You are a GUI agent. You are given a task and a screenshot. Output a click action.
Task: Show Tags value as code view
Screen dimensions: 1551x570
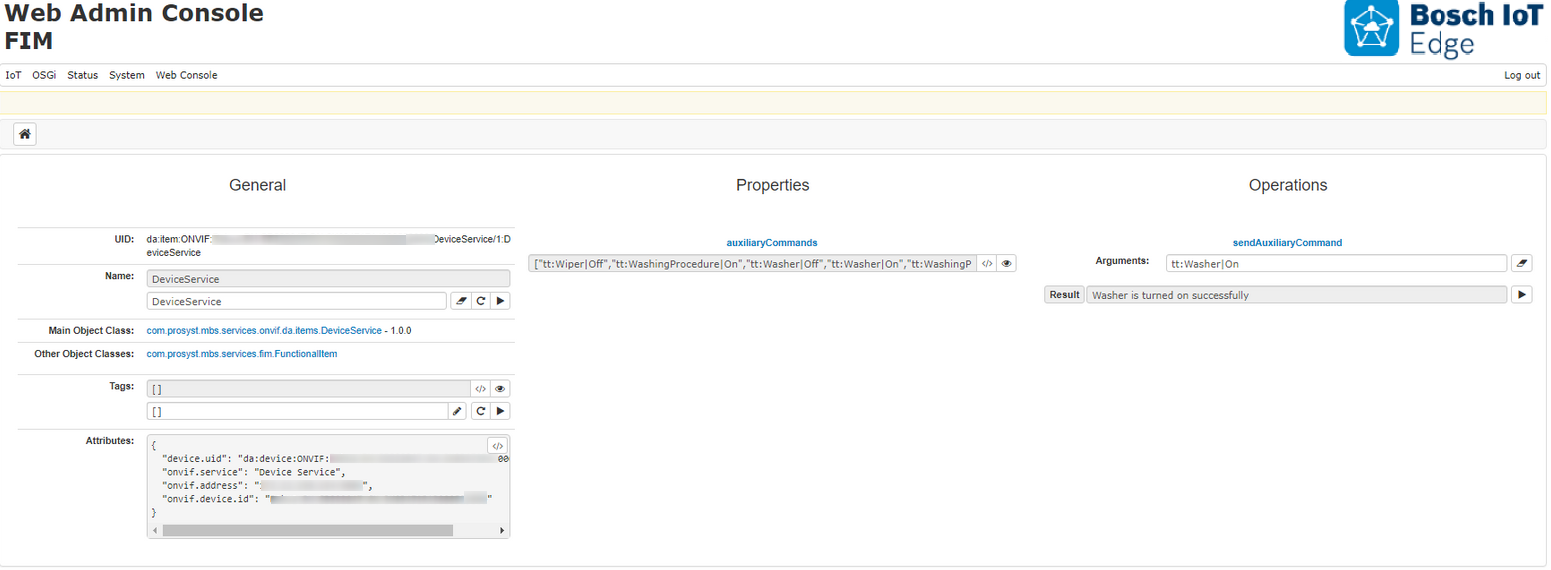pyautogui.click(x=480, y=389)
